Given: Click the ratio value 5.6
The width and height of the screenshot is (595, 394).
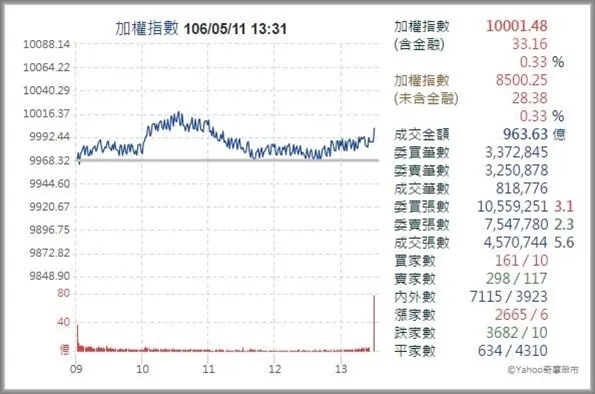Looking at the screenshot, I should click(x=564, y=243).
